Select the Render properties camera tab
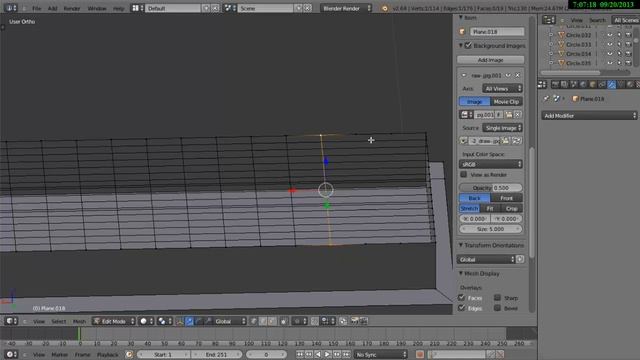Image resolution: width=640 pixels, height=360 pixels. click(555, 84)
